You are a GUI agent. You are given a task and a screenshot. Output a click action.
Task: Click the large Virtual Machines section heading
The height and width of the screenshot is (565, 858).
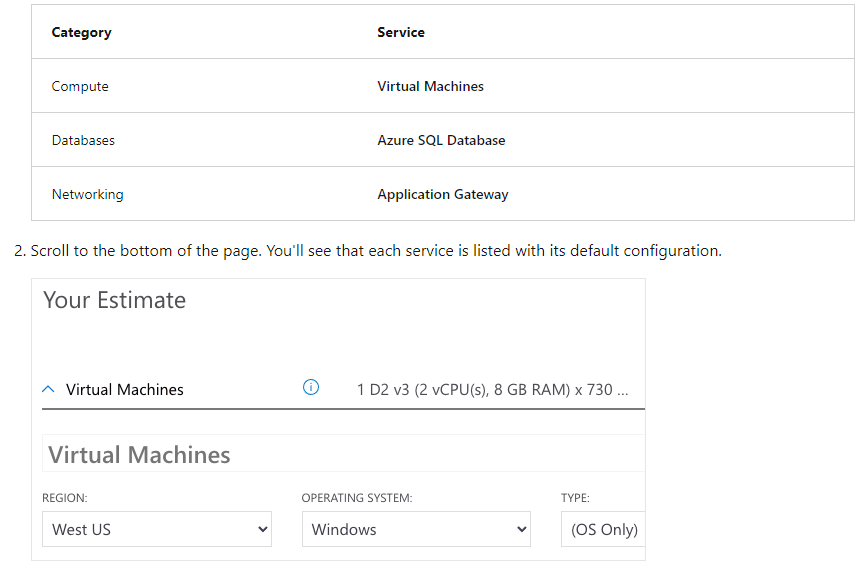139,455
